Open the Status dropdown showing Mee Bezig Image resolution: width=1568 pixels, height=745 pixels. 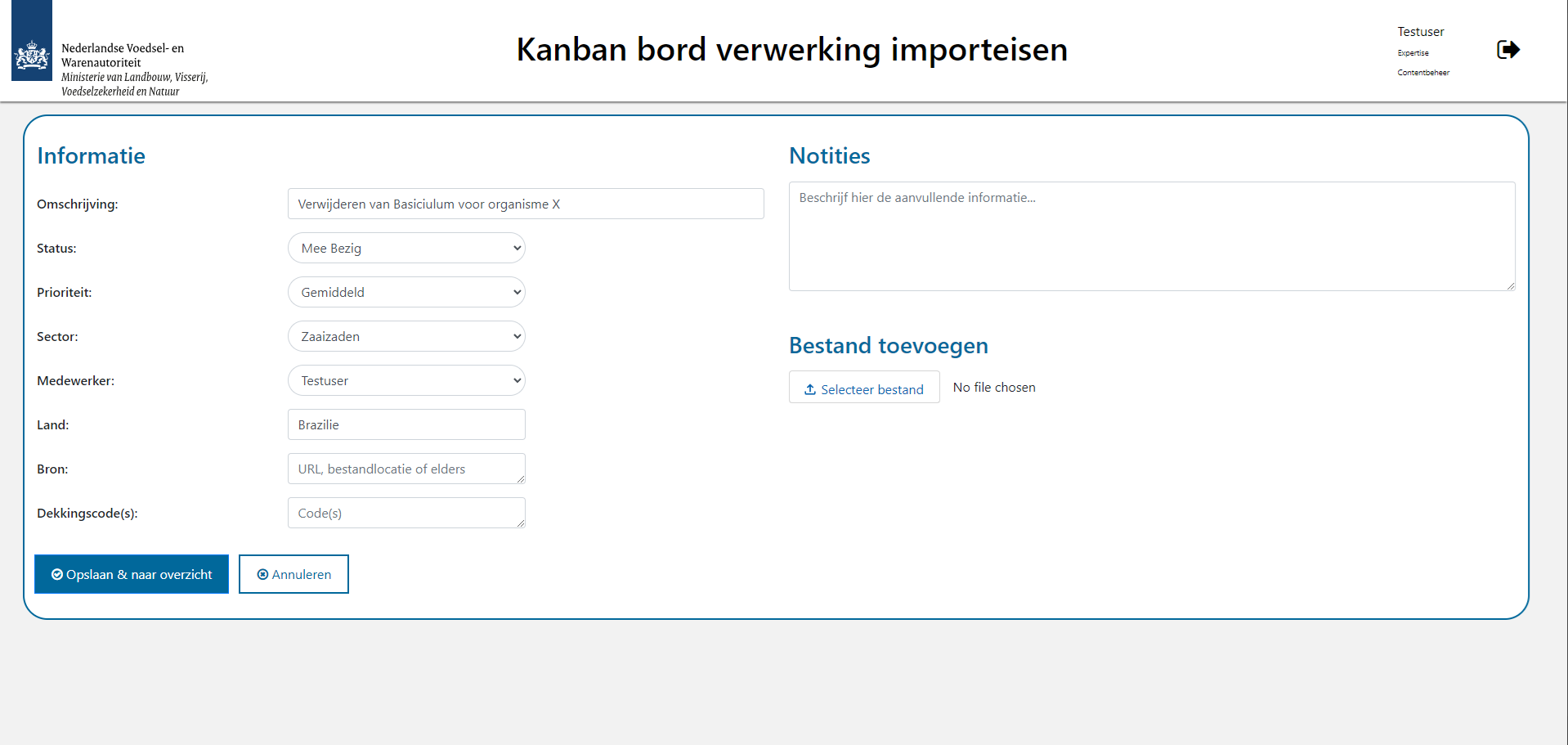pyautogui.click(x=406, y=249)
